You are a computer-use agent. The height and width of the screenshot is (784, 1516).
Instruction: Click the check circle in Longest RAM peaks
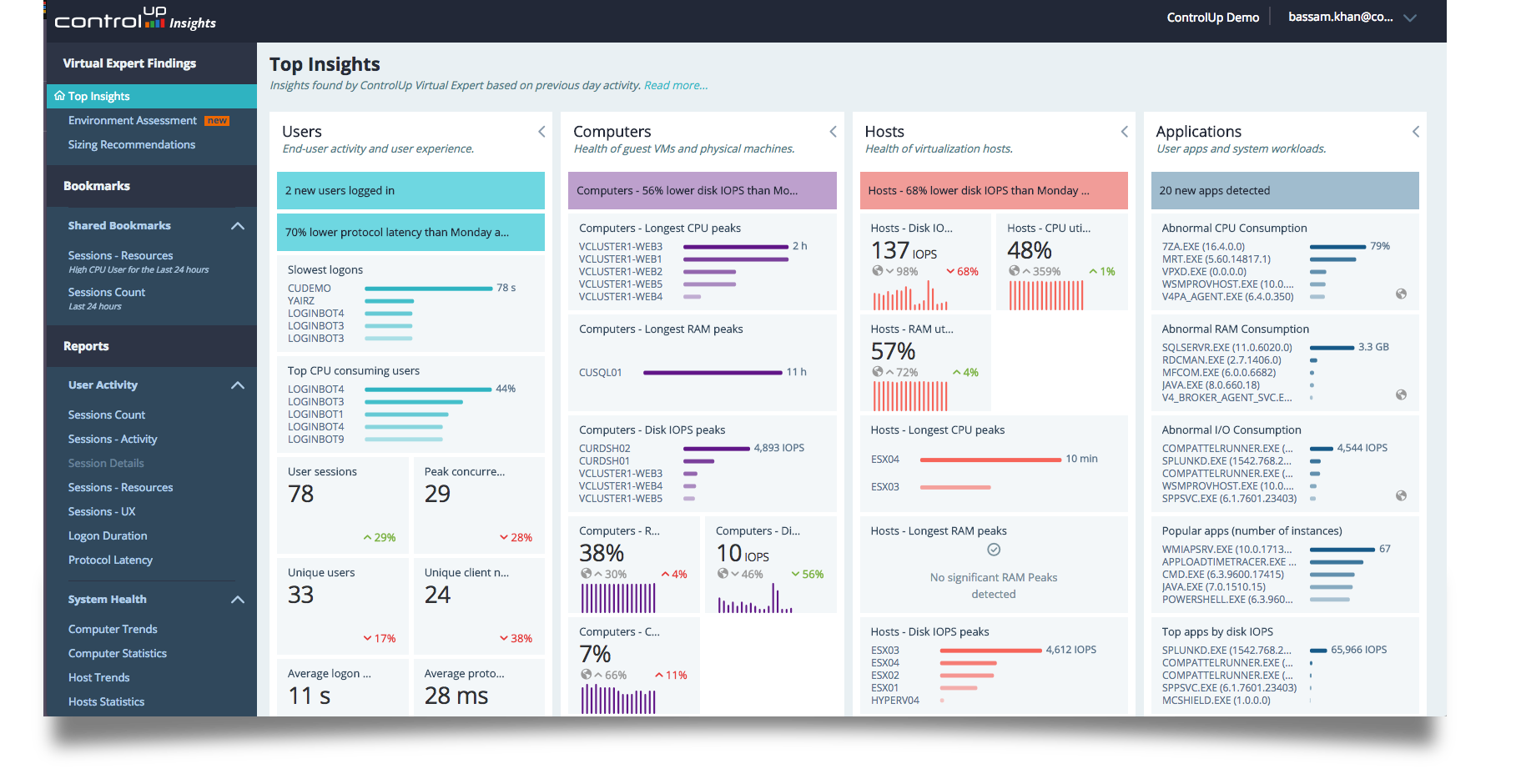[x=994, y=550]
